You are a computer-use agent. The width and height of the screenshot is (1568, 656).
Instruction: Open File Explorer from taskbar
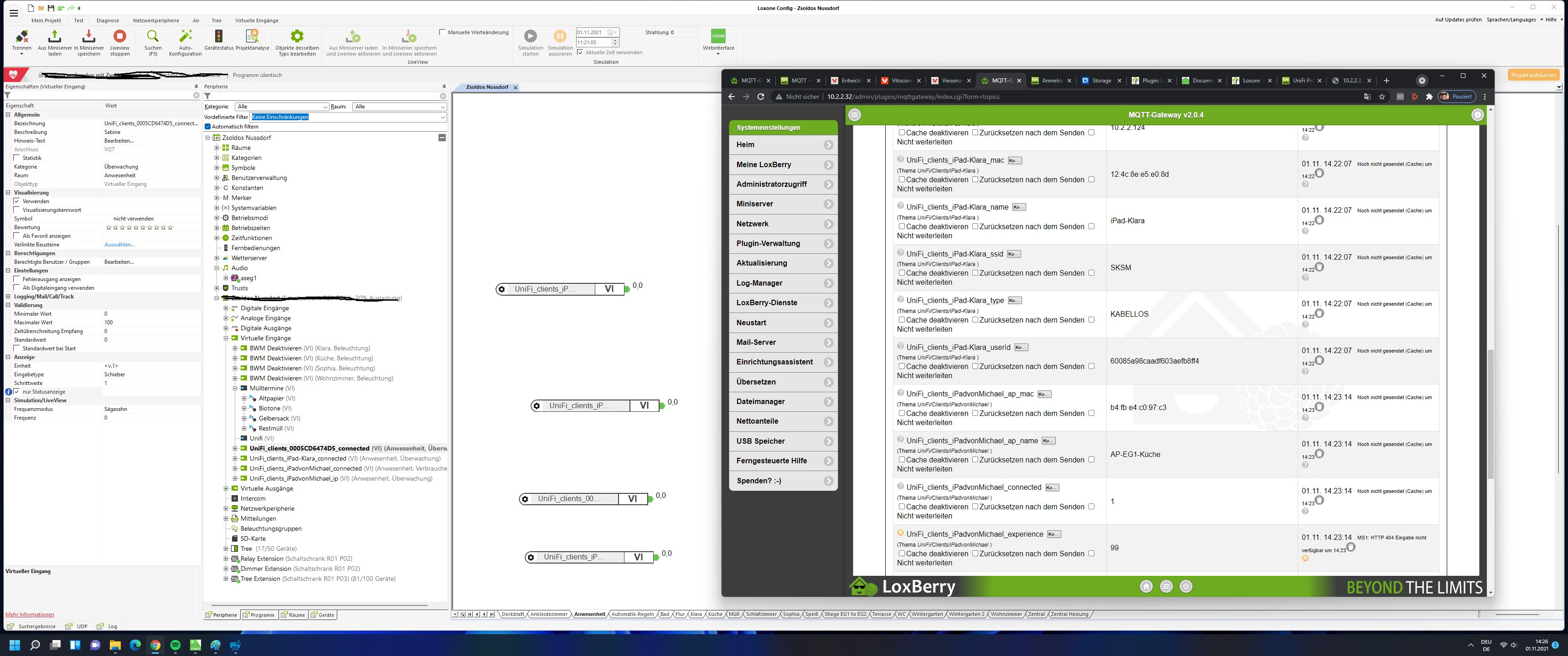(x=115, y=645)
